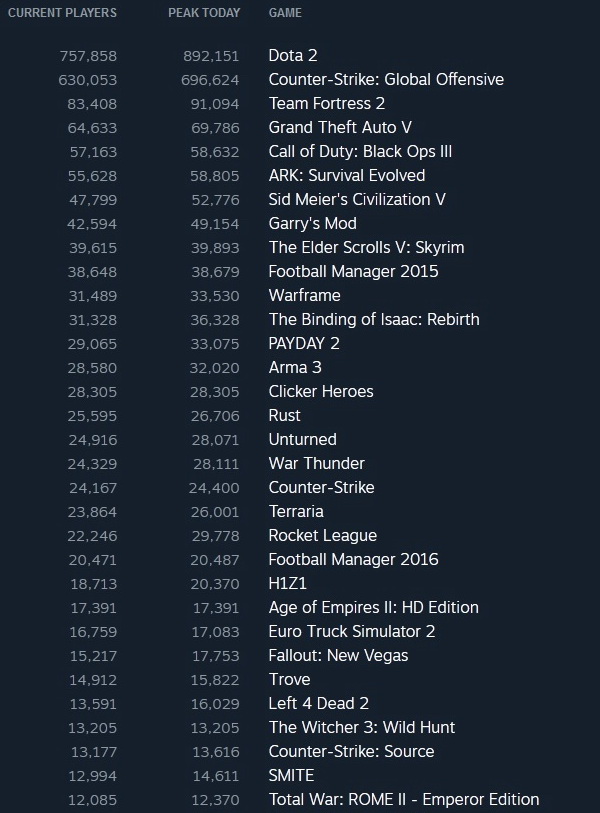Image resolution: width=600 pixels, height=813 pixels.
Task: Open Football Manager 2015 game page
Action: (x=353, y=271)
